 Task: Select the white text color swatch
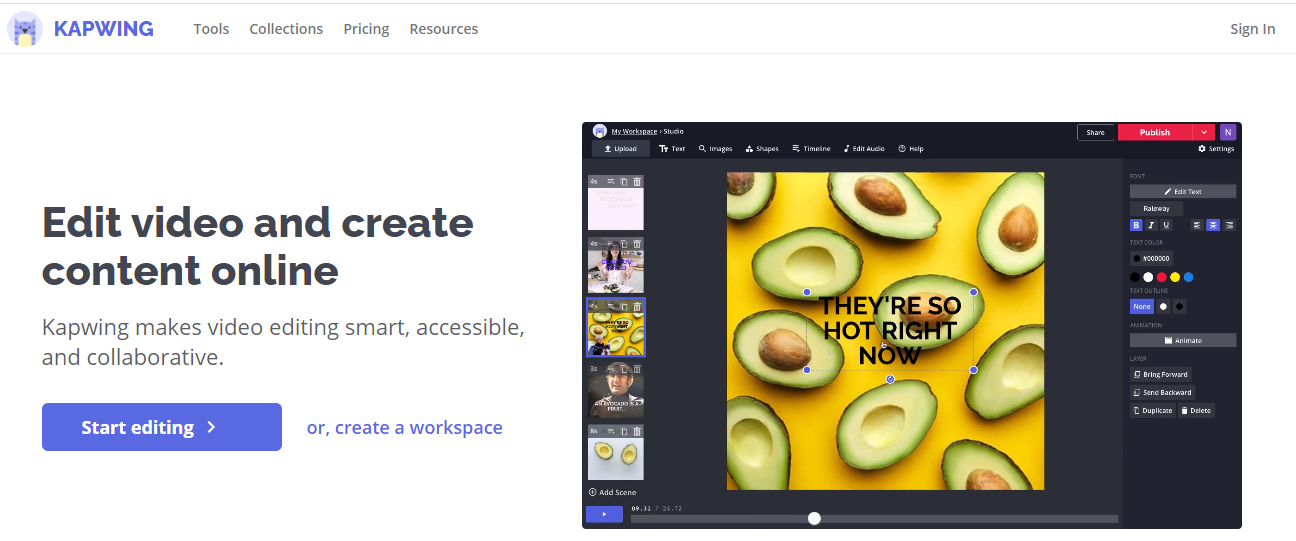[x=1148, y=277]
